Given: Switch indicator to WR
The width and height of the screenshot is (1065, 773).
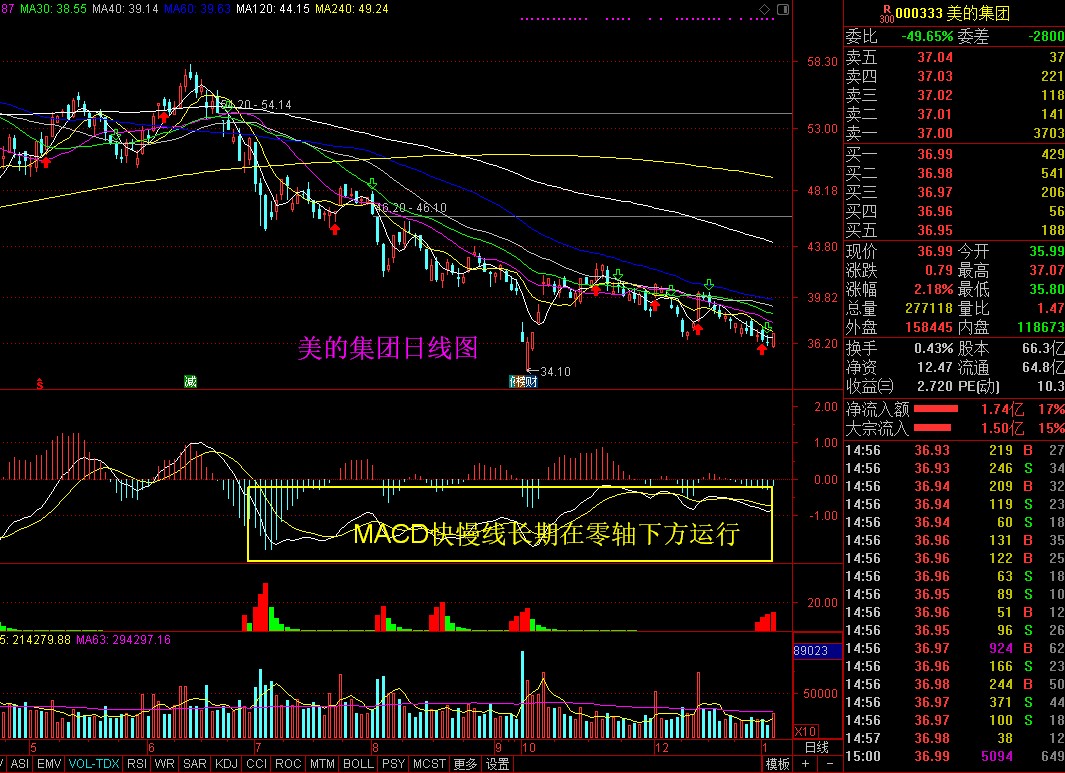Looking at the screenshot, I should pyautogui.click(x=164, y=764).
